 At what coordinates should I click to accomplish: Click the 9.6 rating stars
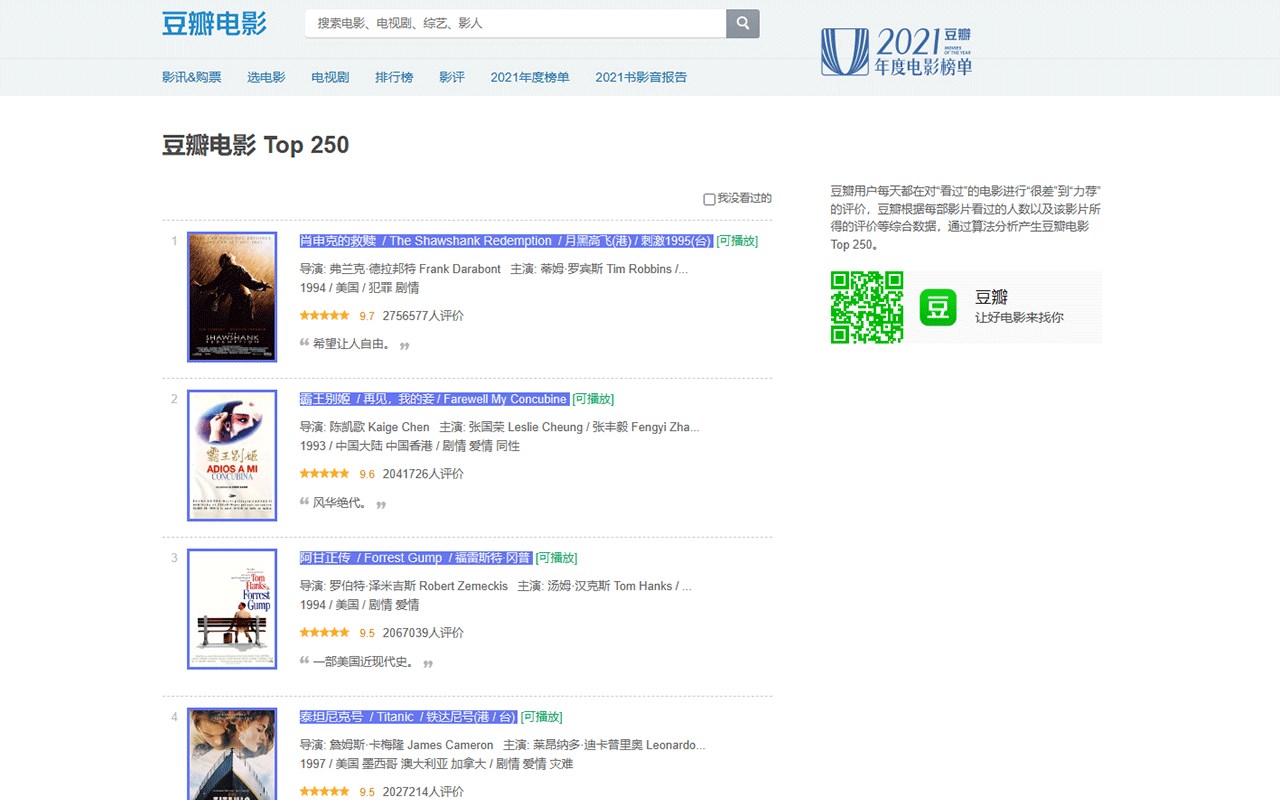click(325, 474)
